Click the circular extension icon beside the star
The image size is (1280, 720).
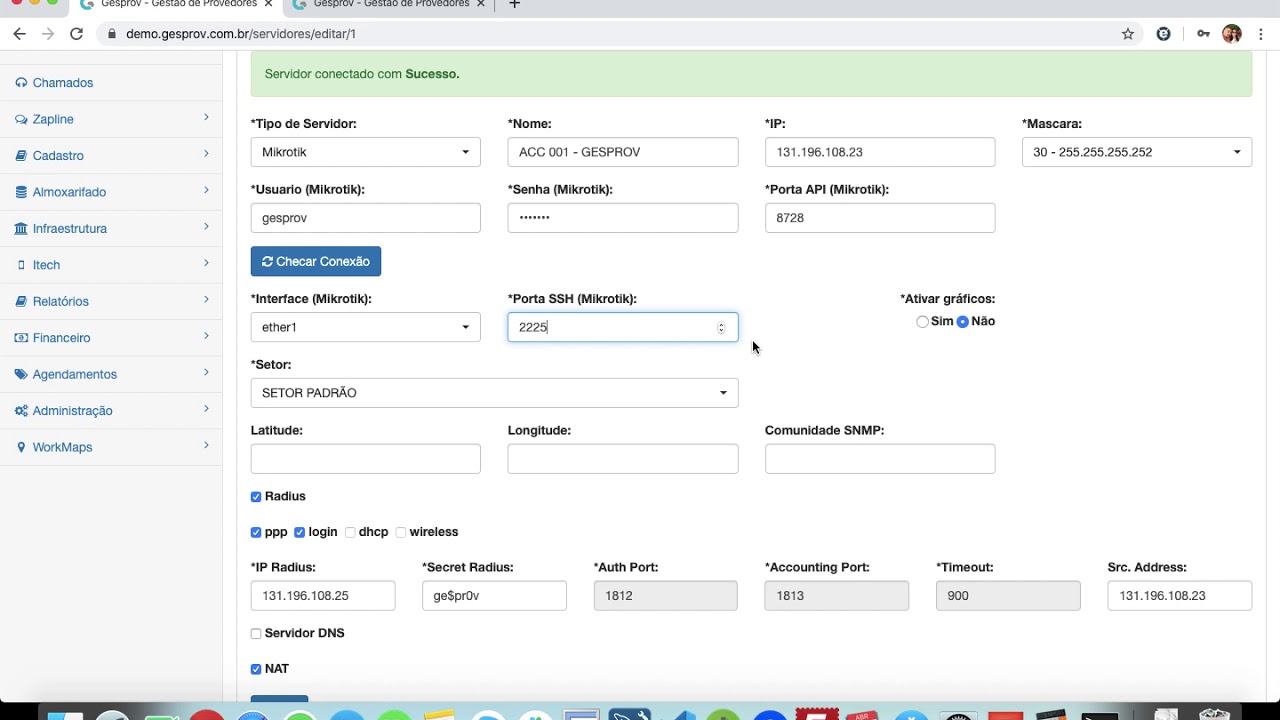point(1163,34)
